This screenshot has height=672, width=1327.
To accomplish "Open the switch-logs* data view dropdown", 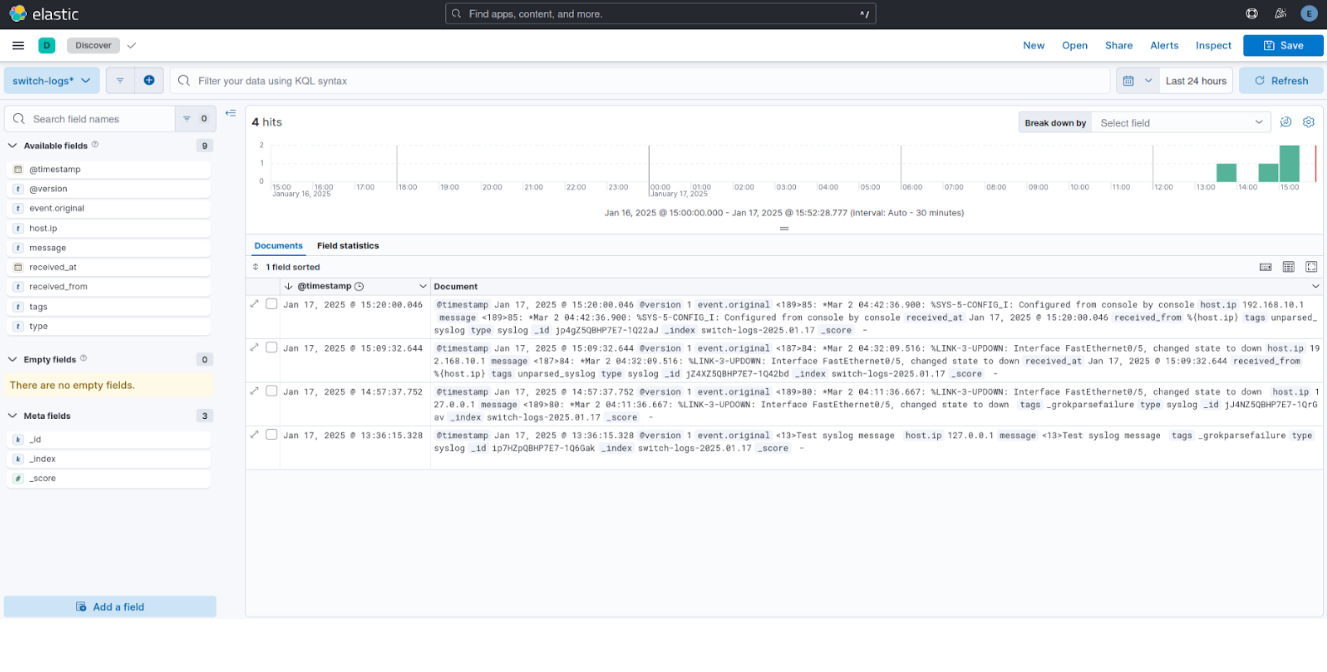I will click(52, 81).
